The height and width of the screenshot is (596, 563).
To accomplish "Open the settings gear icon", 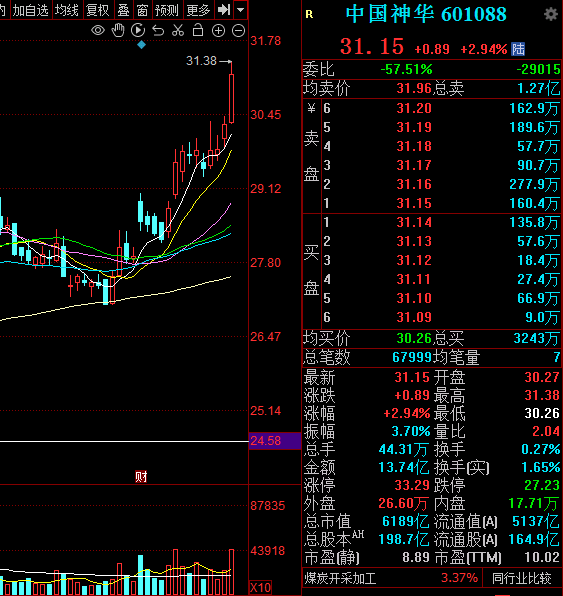I will click(x=550, y=14).
